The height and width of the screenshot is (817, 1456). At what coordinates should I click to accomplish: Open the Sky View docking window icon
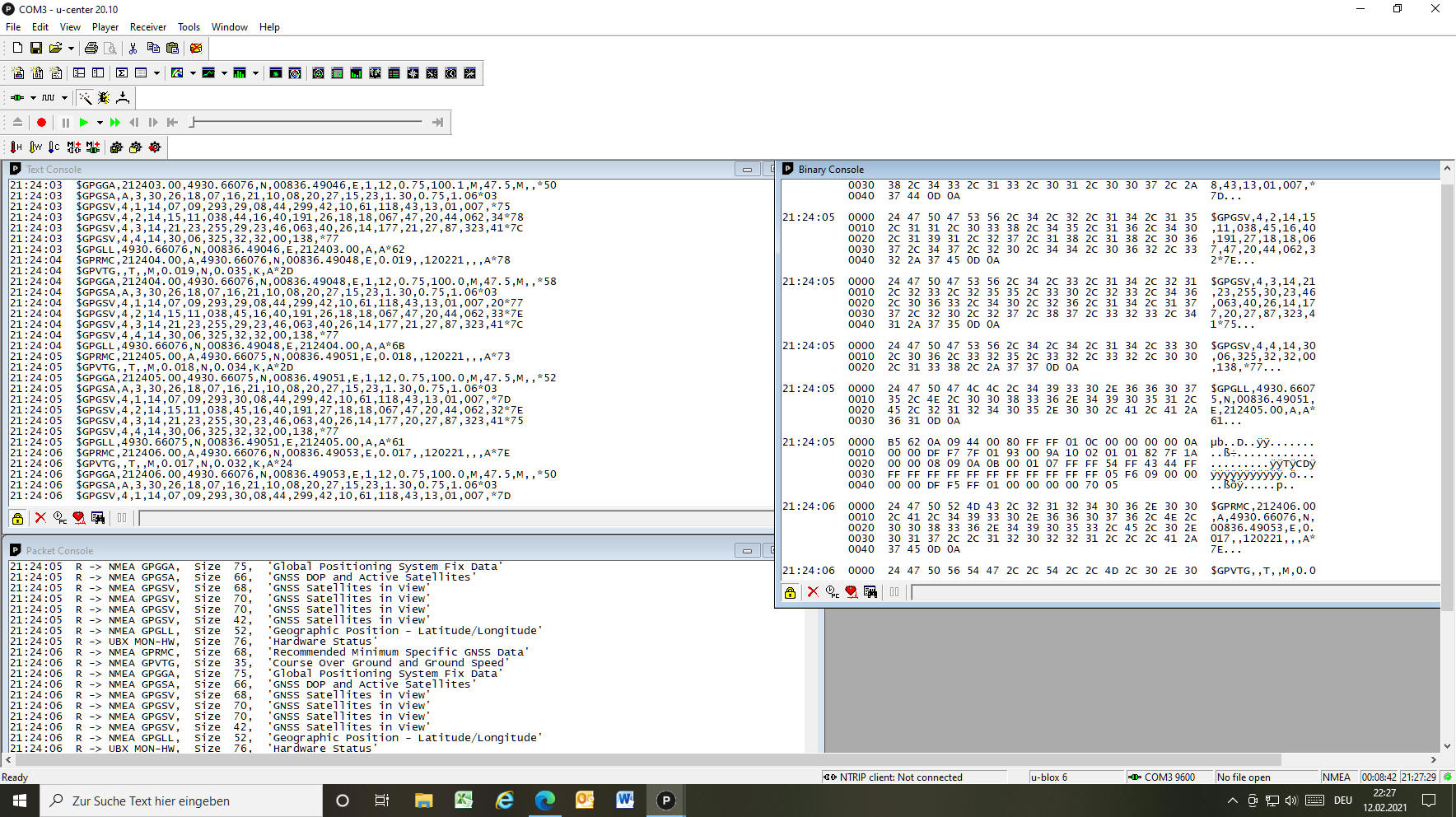(318, 73)
